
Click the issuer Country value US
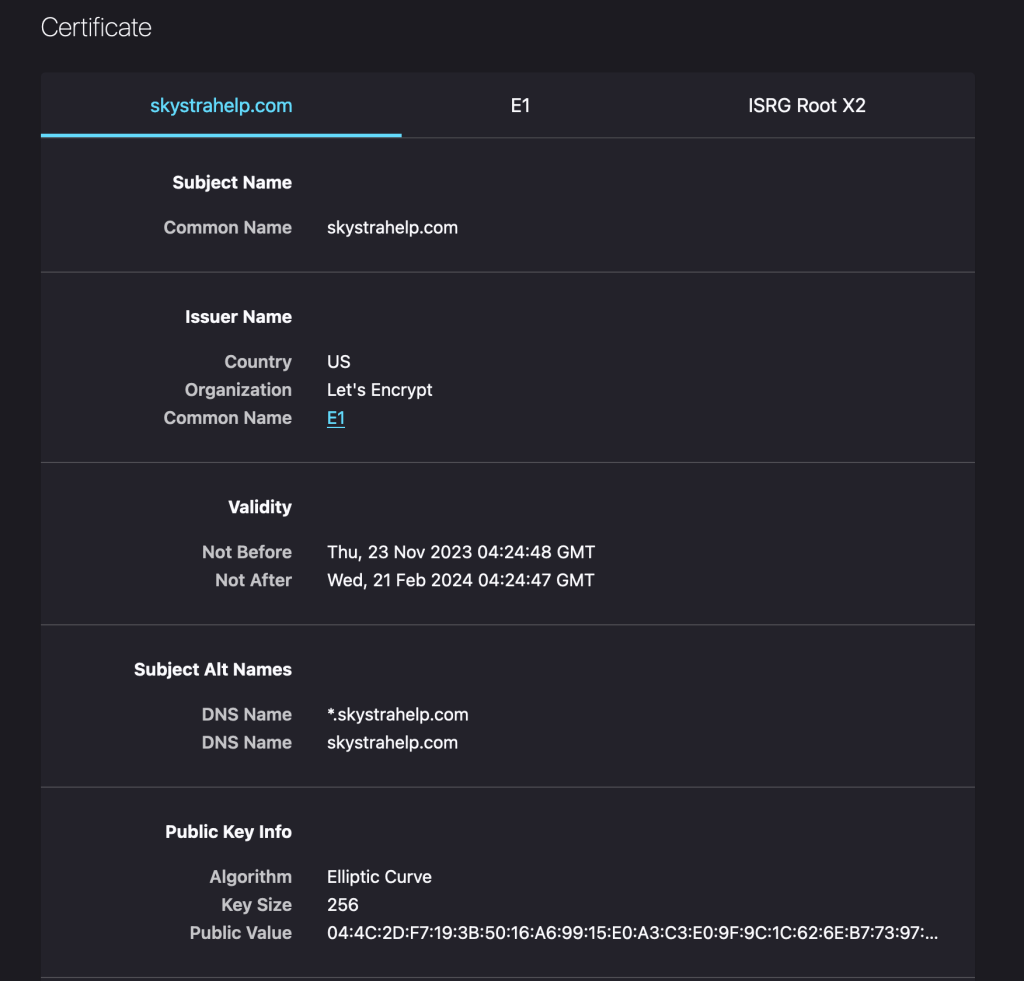pos(339,362)
